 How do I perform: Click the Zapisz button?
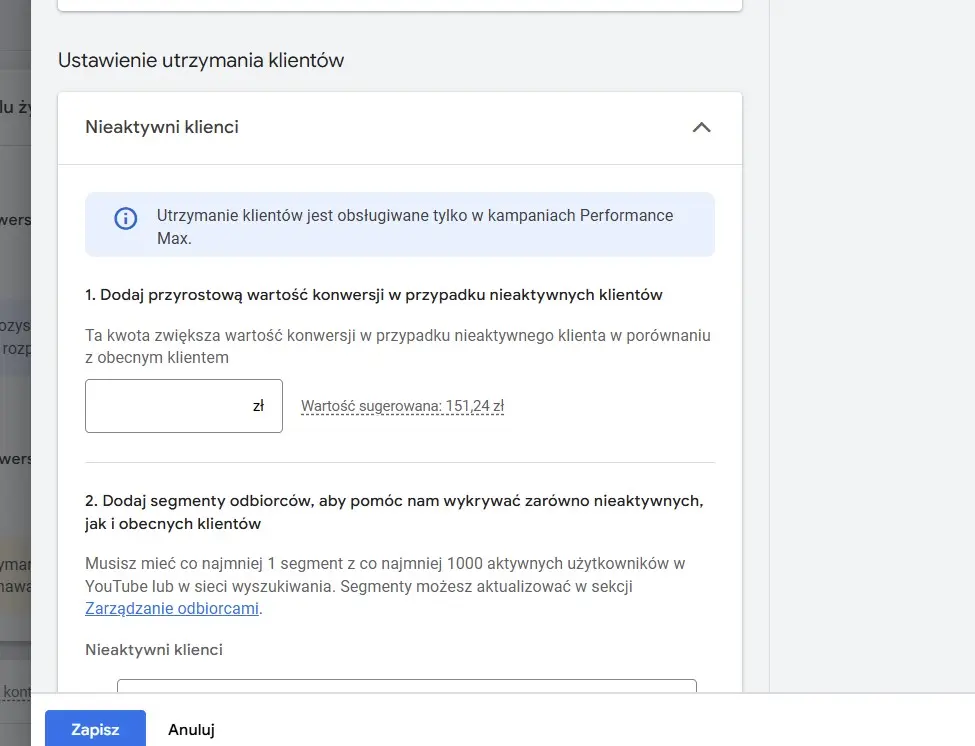95,729
